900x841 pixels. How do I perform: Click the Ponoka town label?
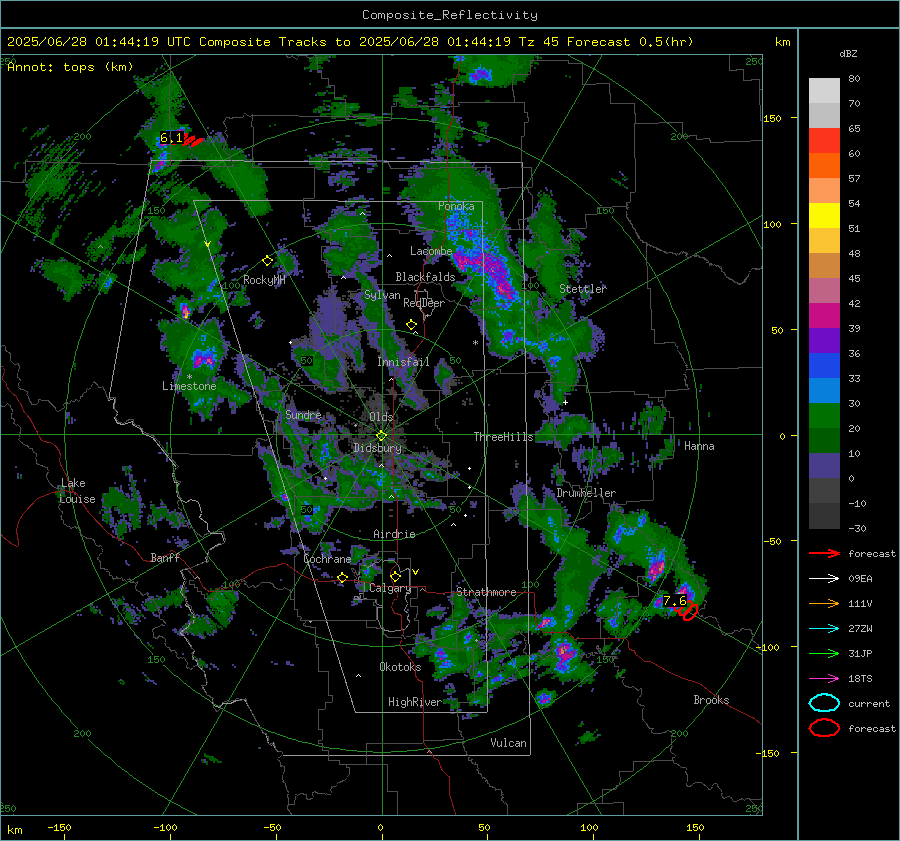tap(456, 206)
